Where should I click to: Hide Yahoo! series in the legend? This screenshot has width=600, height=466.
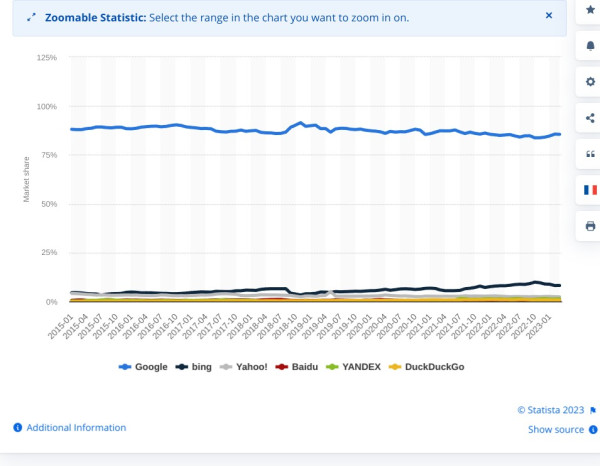(x=244, y=367)
